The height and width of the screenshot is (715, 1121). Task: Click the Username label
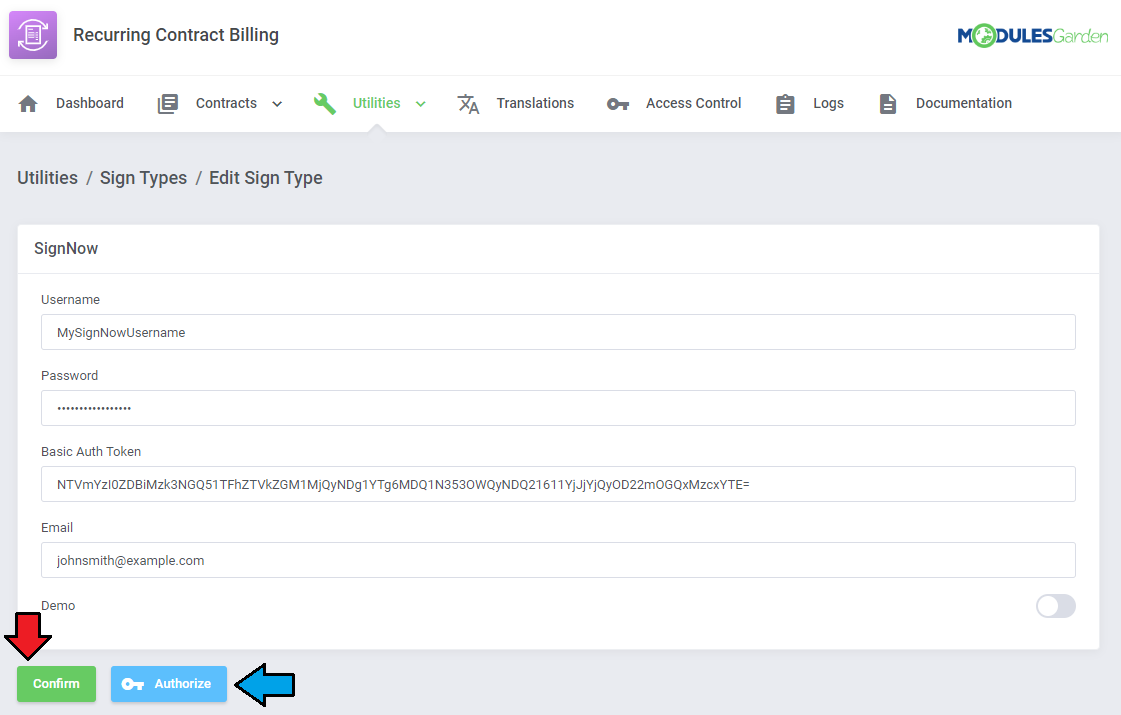[x=70, y=300]
